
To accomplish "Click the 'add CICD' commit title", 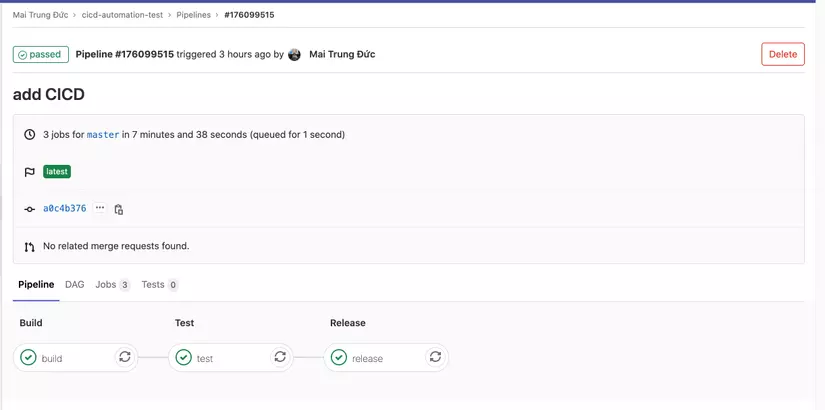I will tap(49, 95).
